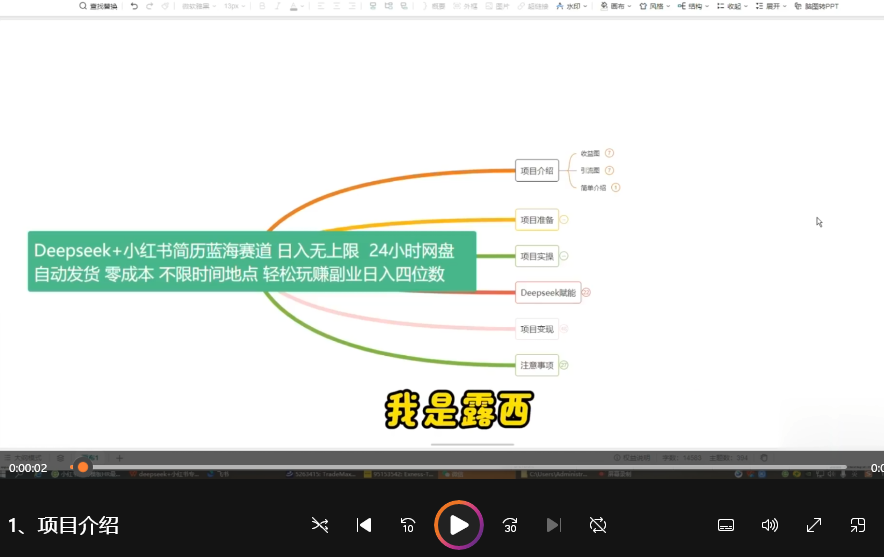Select the 项目实操 node

click(537, 256)
